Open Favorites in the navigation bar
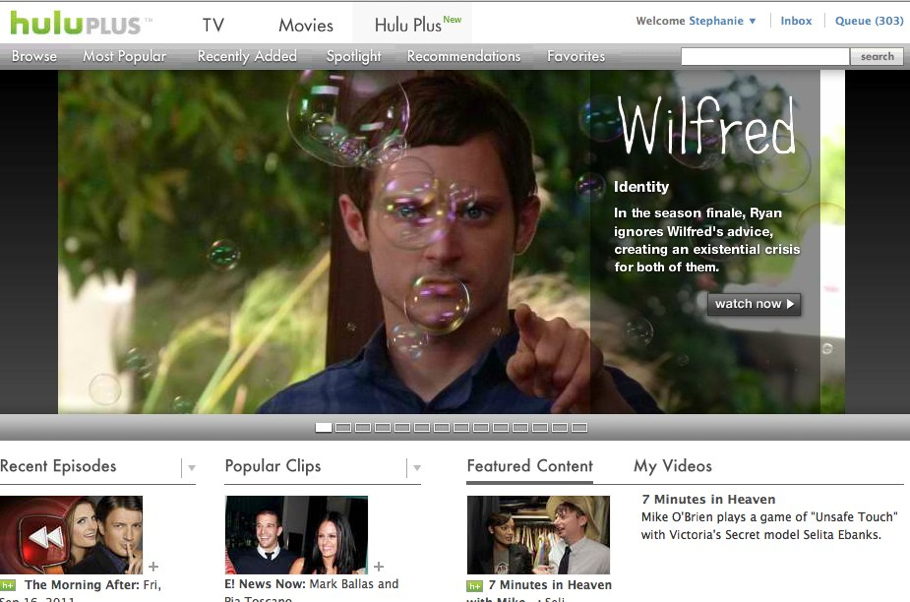910x602 pixels. click(576, 56)
